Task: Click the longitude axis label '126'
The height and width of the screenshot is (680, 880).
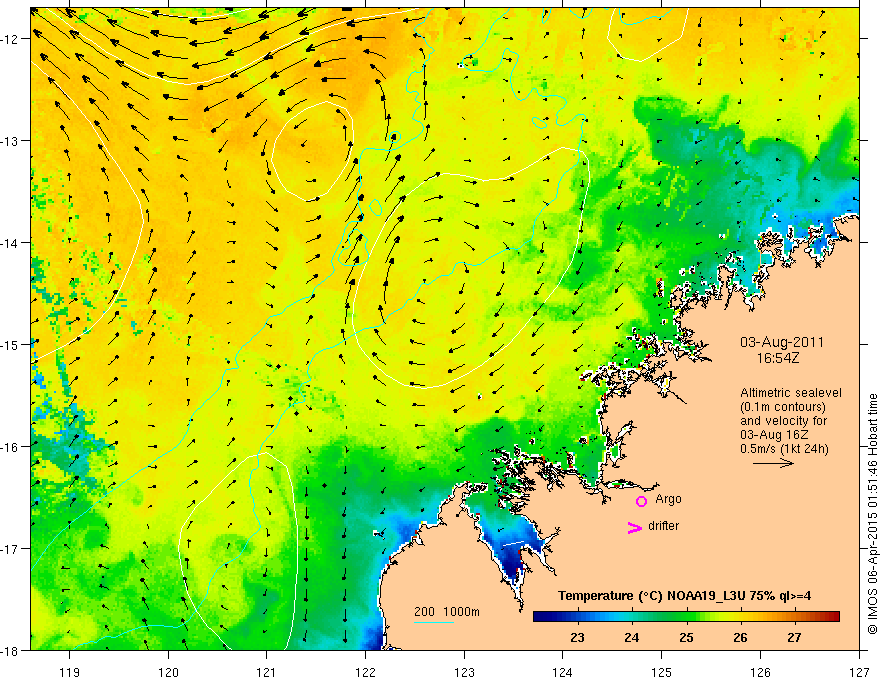Action: coord(760,673)
